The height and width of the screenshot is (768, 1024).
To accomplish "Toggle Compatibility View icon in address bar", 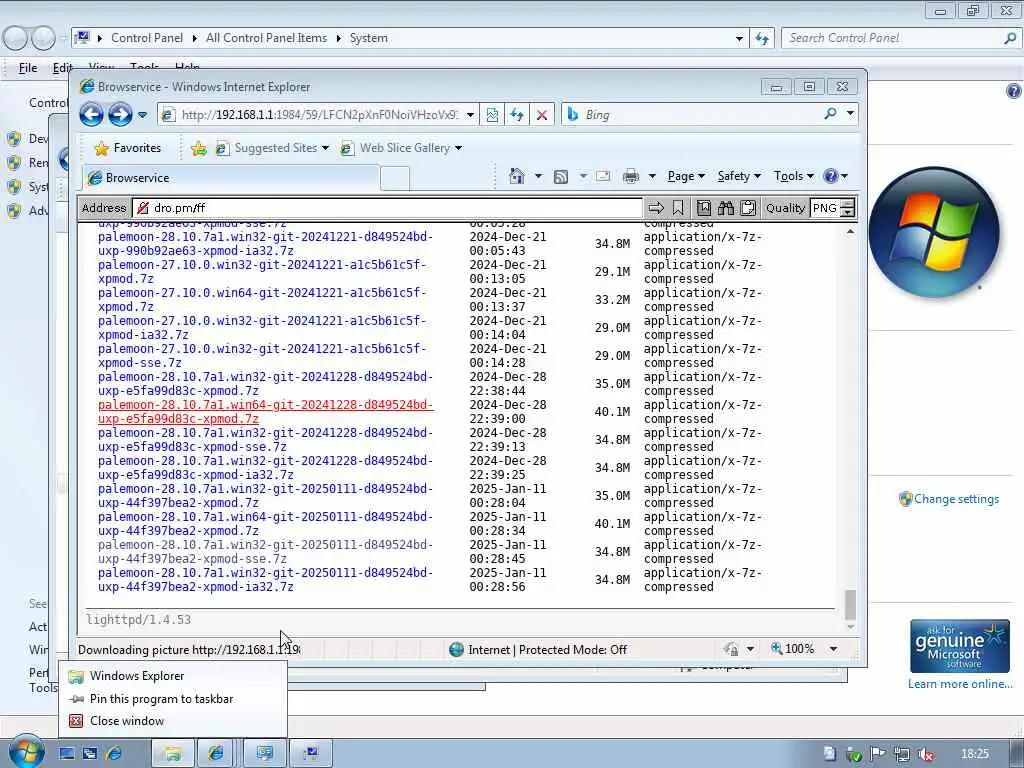I will tap(492, 115).
